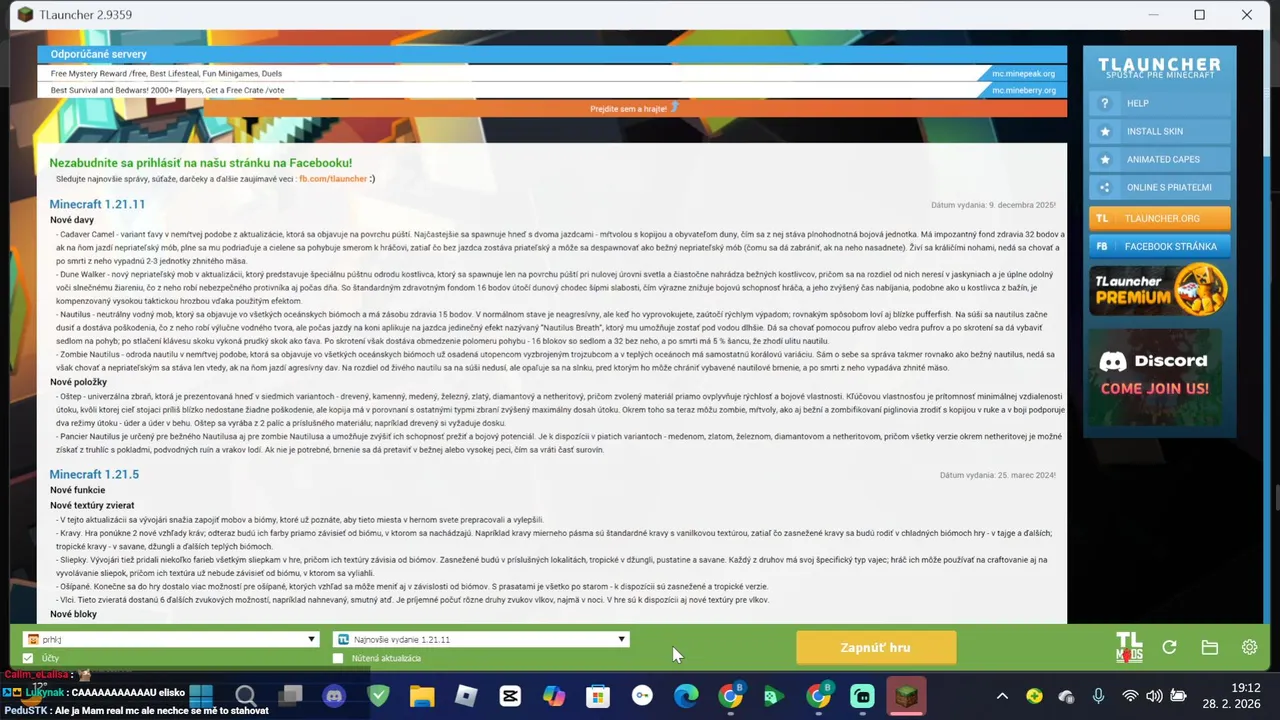
Task: Open TLAUNCHER.ORG orange button
Action: coord(1160,218)
